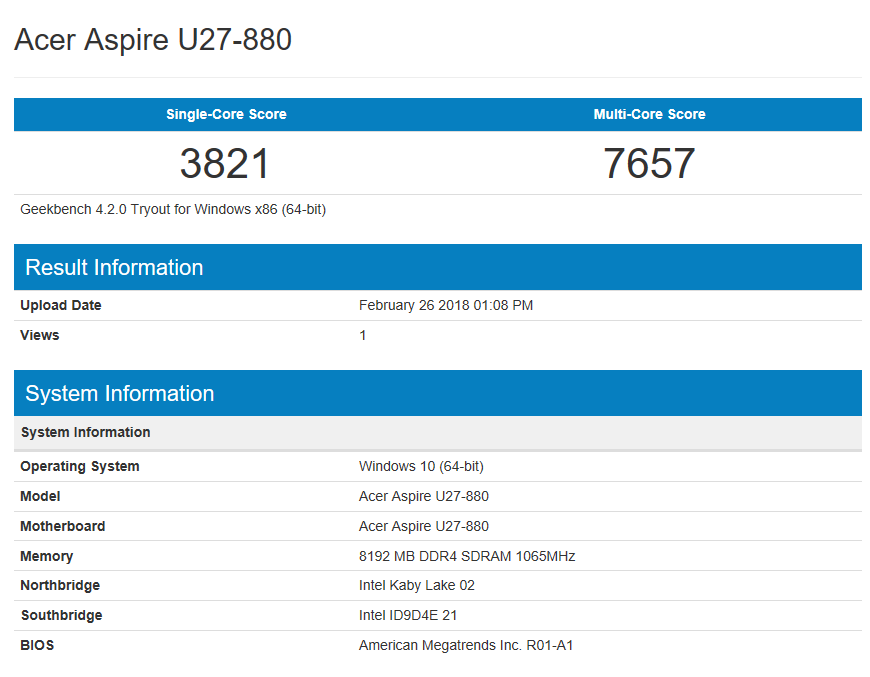Viewport: 870px width, 677px height.
Task: Click the value "American Megatrends Inc. R01-A1"
Action: tap(466, 645)
